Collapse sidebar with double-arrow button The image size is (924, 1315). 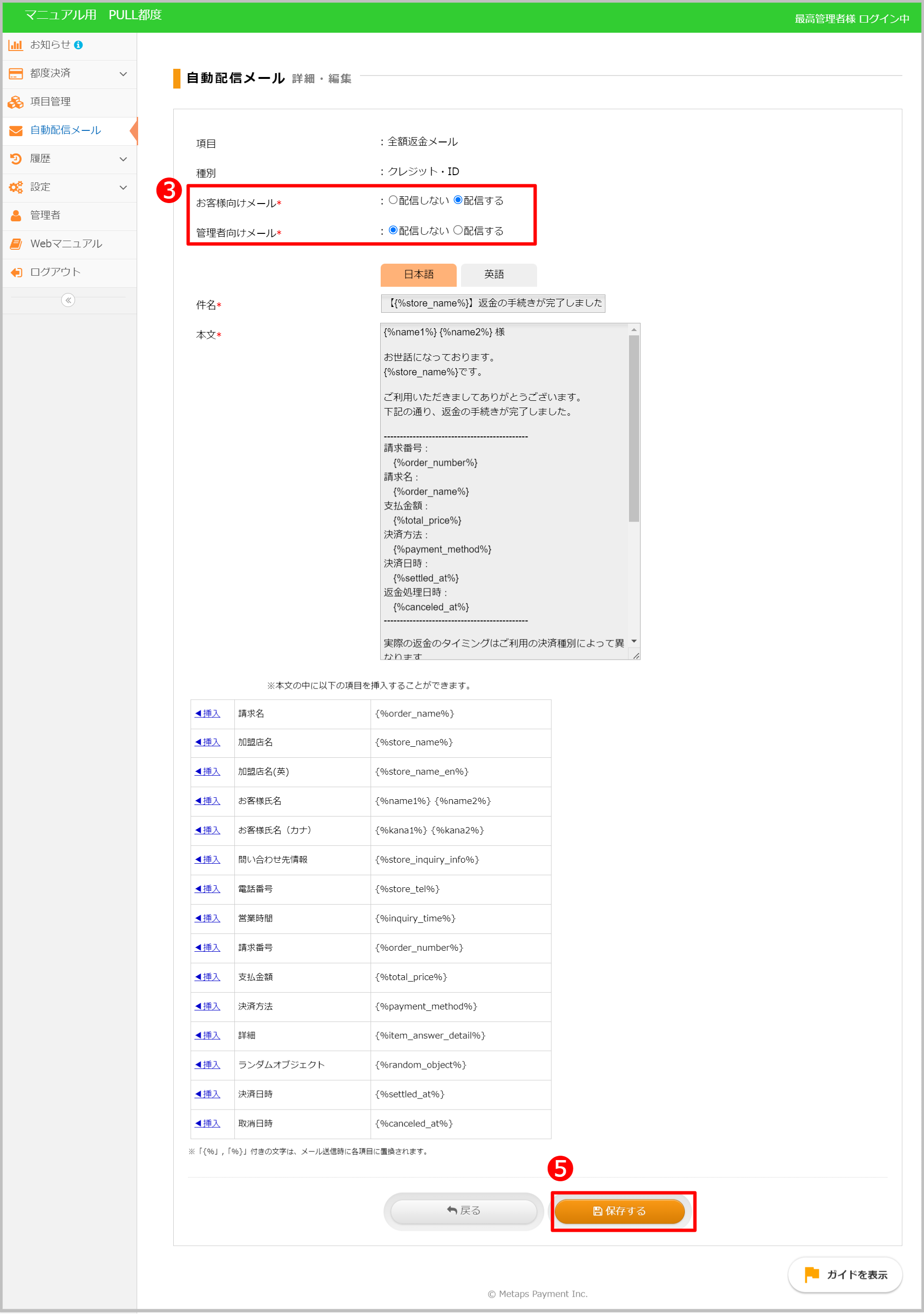[68, 300]
